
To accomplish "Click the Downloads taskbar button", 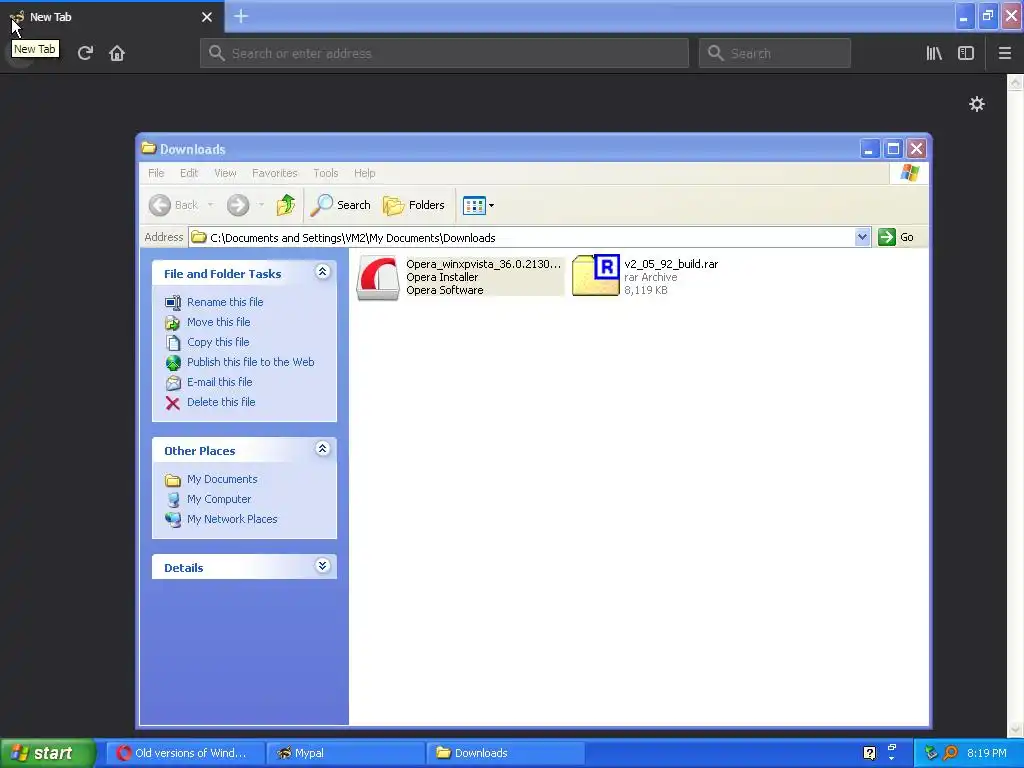I will tap(505, 753).
